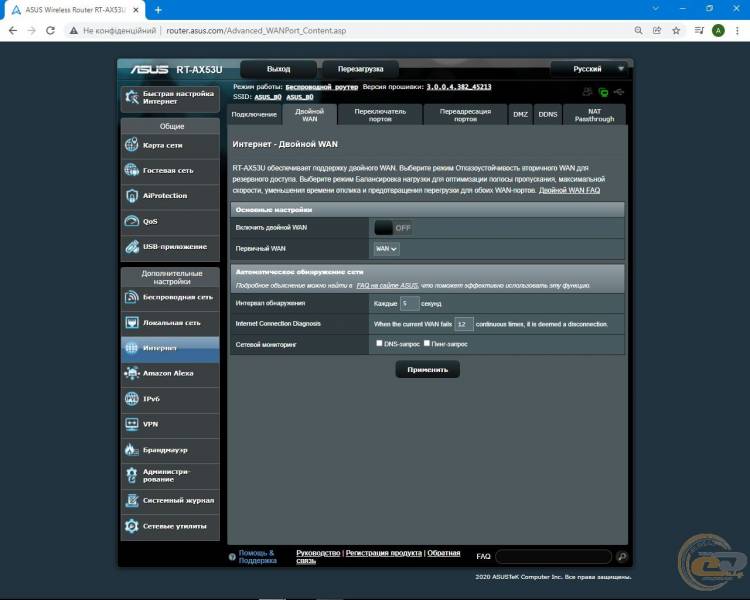Click the AiProtection shield icon

[132, 196]
